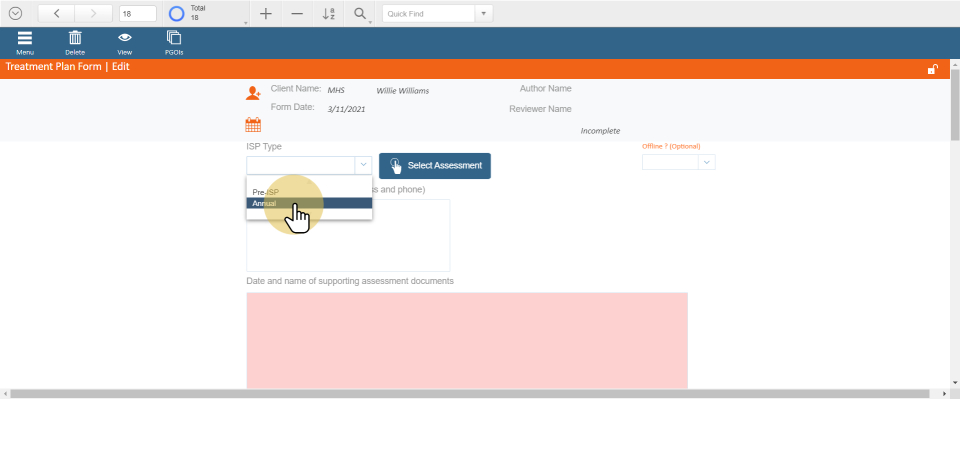Click the View eye icon
This screenshot has width=960, height=469.
point(125,38)
